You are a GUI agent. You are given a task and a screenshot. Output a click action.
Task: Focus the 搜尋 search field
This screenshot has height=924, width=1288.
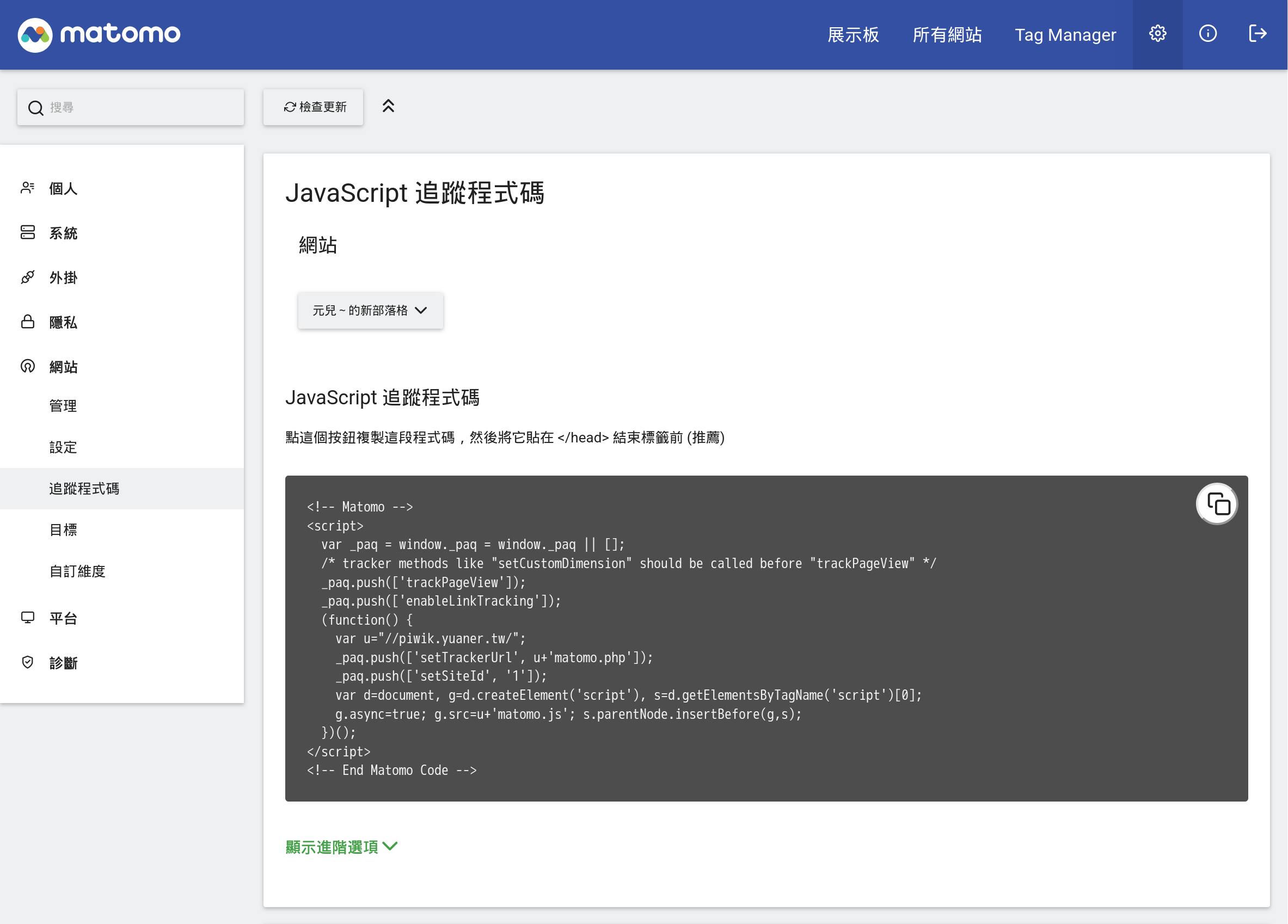tap(131, 107)
